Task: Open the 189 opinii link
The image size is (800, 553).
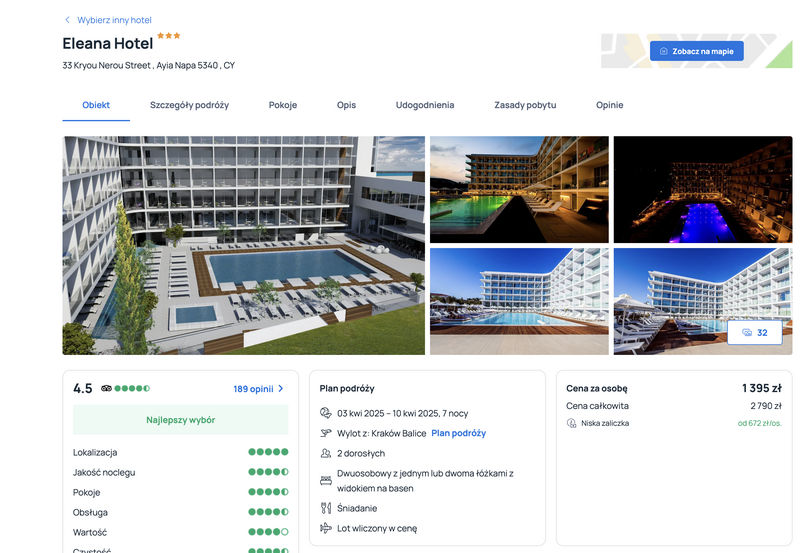Action: [254, 389]
